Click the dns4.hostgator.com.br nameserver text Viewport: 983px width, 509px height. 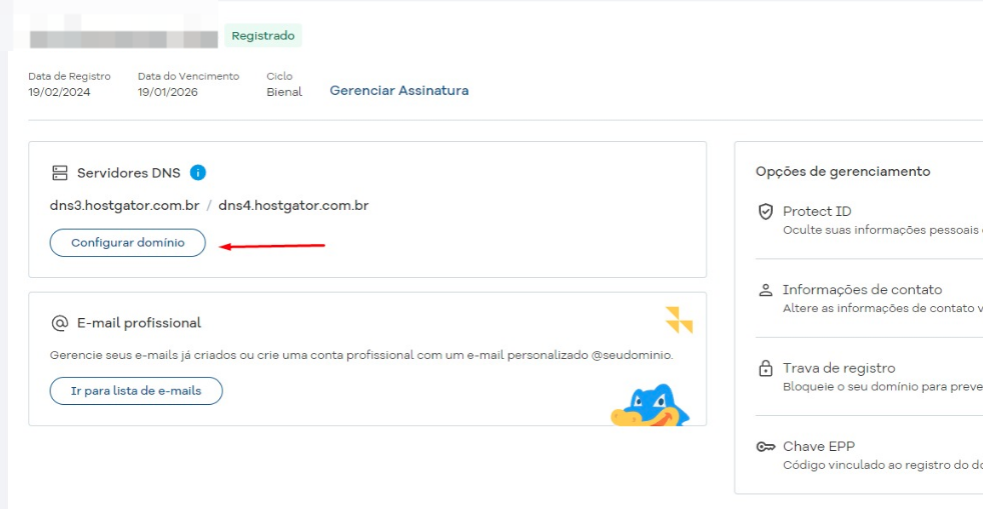point(293,206)
